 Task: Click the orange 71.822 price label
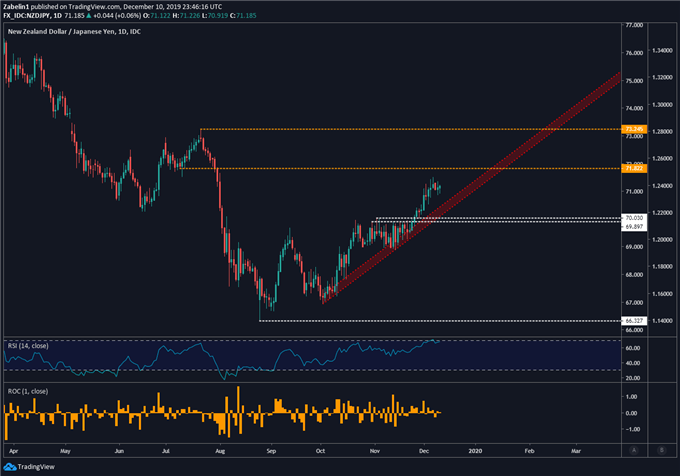[634, 168]
